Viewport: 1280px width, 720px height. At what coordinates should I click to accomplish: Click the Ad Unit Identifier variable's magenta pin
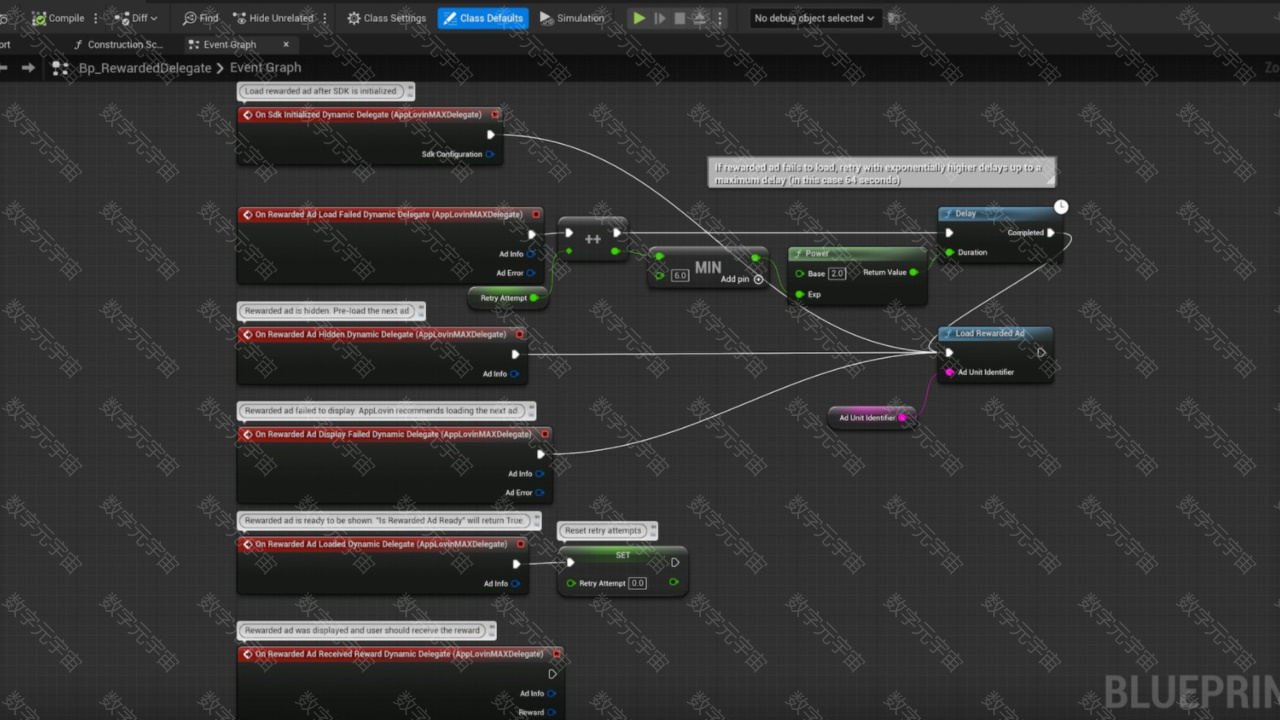point(902,418)
